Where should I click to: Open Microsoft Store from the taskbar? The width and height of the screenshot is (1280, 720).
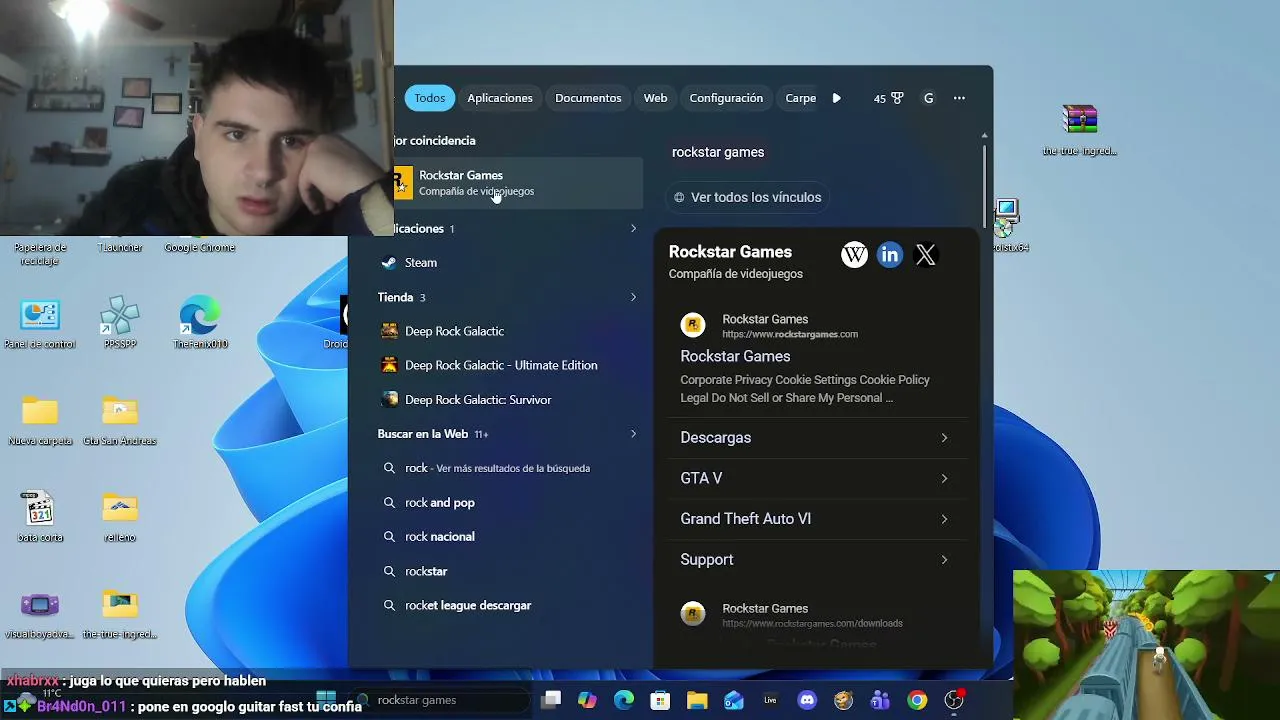(x=660, y=700)
